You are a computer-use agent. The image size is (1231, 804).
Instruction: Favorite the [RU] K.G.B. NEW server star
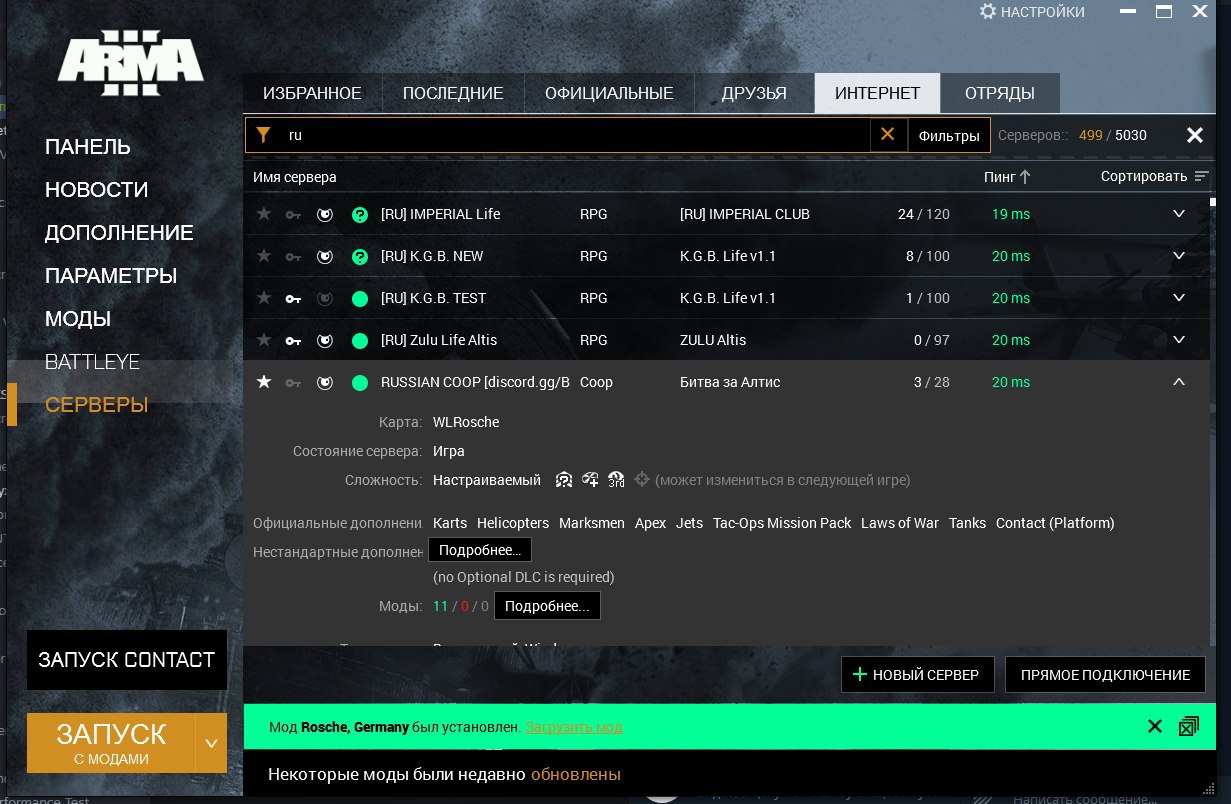click(264, 256)
